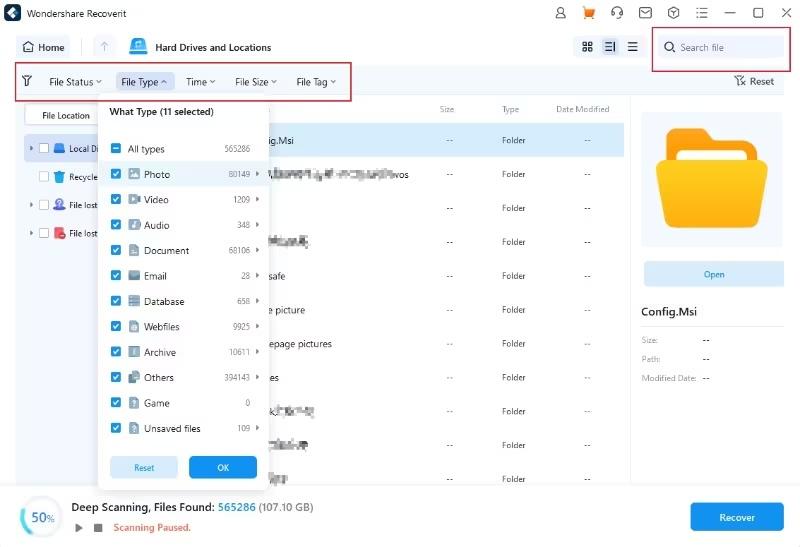Stop the deep scan with the square icon
The image size is (800, 547).
click(x=98, y=527)
